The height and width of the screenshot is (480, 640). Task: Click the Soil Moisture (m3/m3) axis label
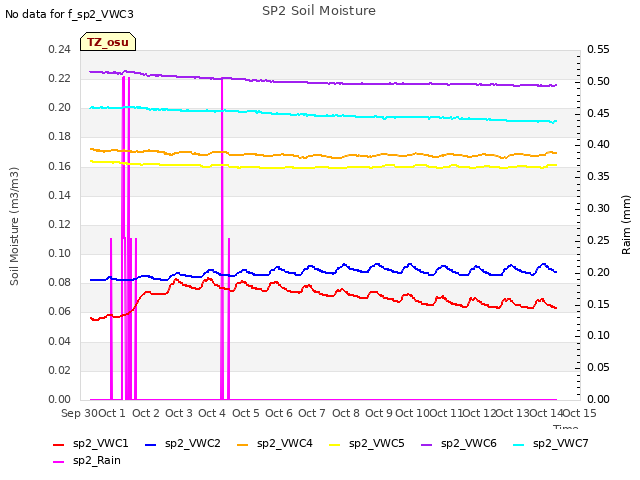tap(14, 226)
